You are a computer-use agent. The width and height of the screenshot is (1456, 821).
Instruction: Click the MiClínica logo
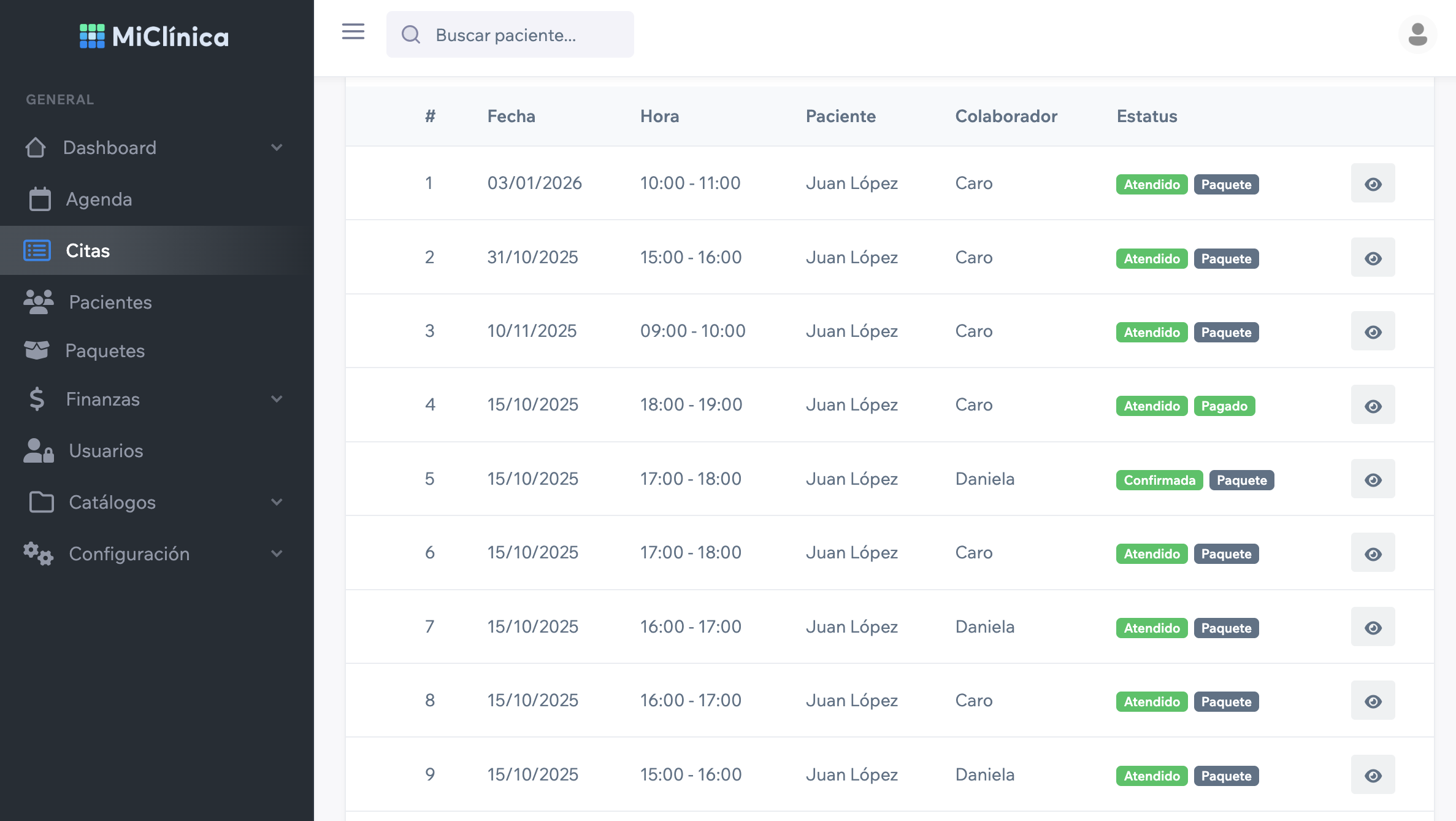[154, 37]
